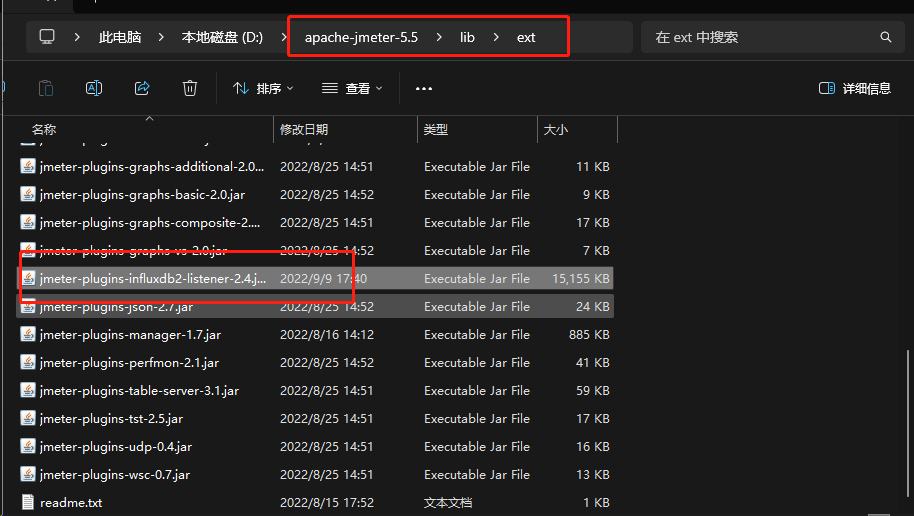Viewport: 914px width, 516px height.
Task: Click jar icon of jmeter-plugins-graphs-composite-2
Action: pos(27,222)
